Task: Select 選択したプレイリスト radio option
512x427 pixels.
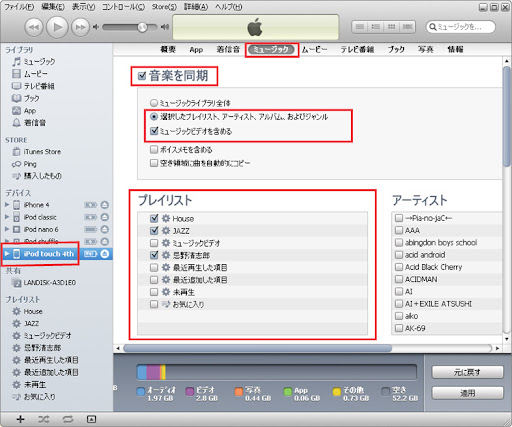Action: (154, 117)
